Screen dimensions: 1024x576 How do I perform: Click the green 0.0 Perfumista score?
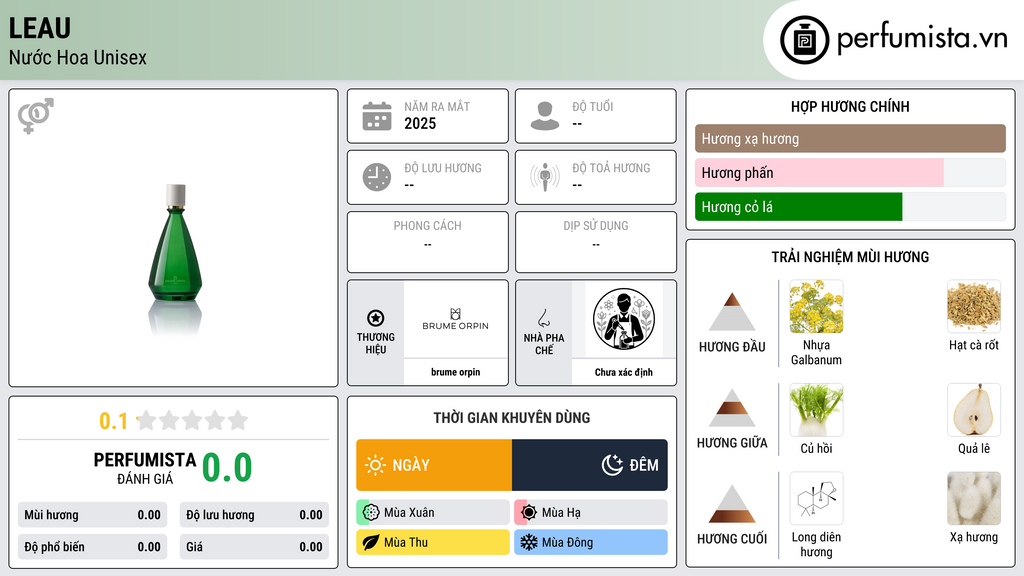[x=227, y=468]
